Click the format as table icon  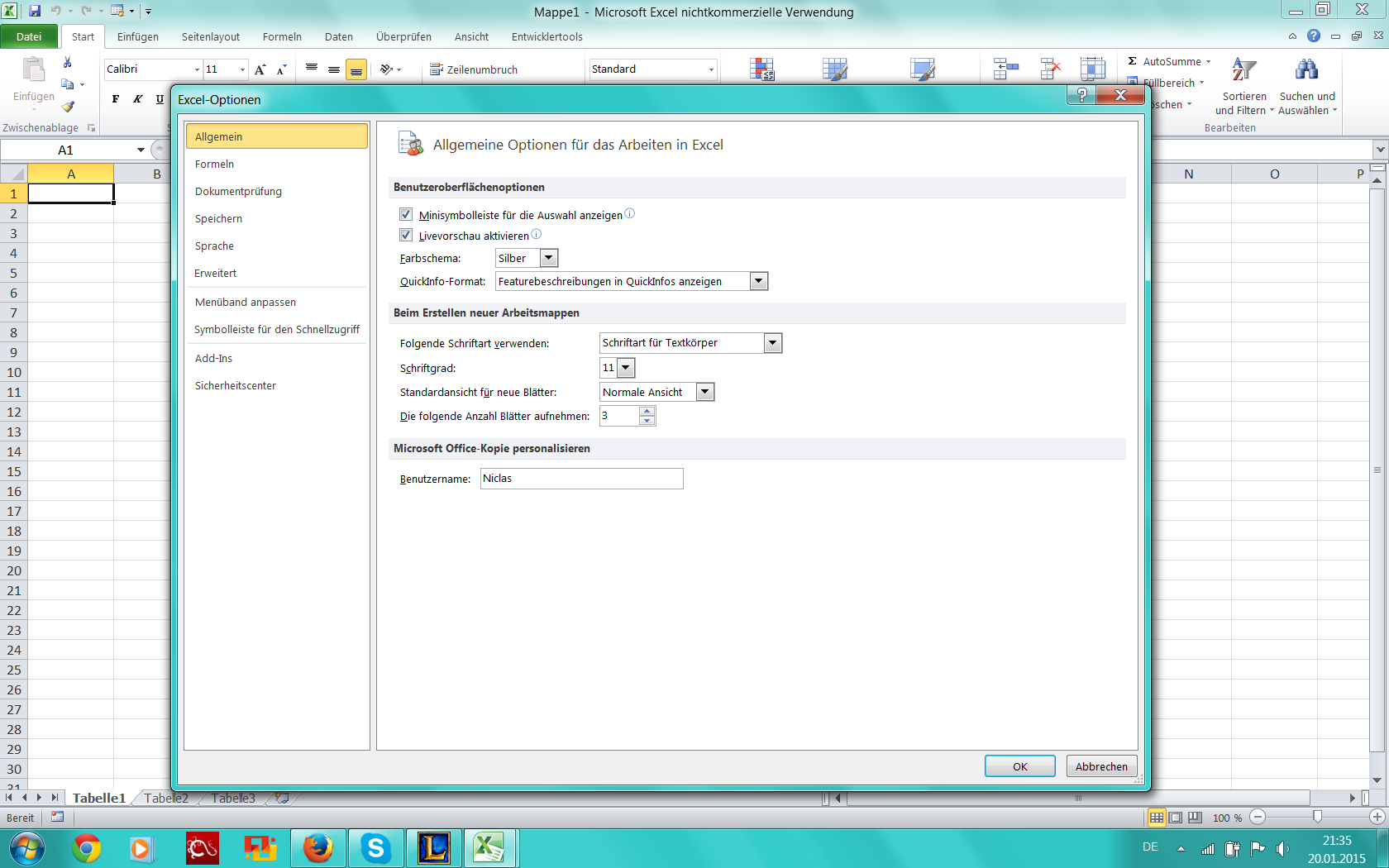point(835,69)
